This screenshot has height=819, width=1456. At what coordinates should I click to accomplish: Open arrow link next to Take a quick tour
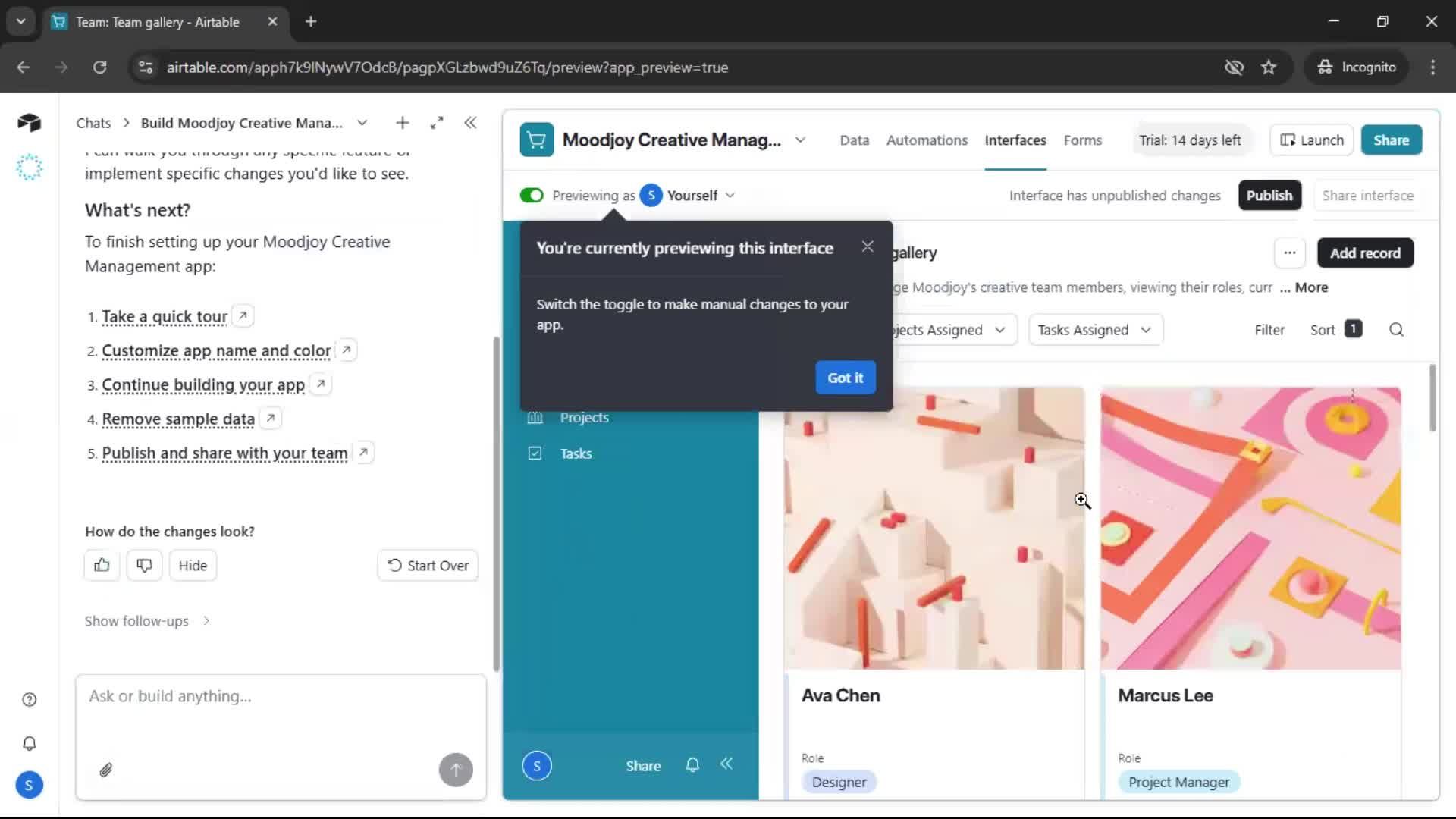[243, 315]
